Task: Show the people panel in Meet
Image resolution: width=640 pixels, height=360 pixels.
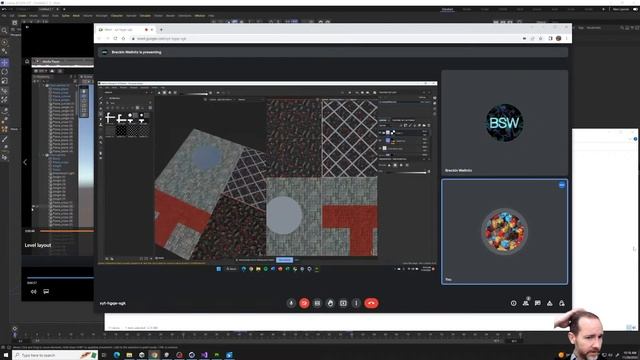Action: [x=526, y=303]
